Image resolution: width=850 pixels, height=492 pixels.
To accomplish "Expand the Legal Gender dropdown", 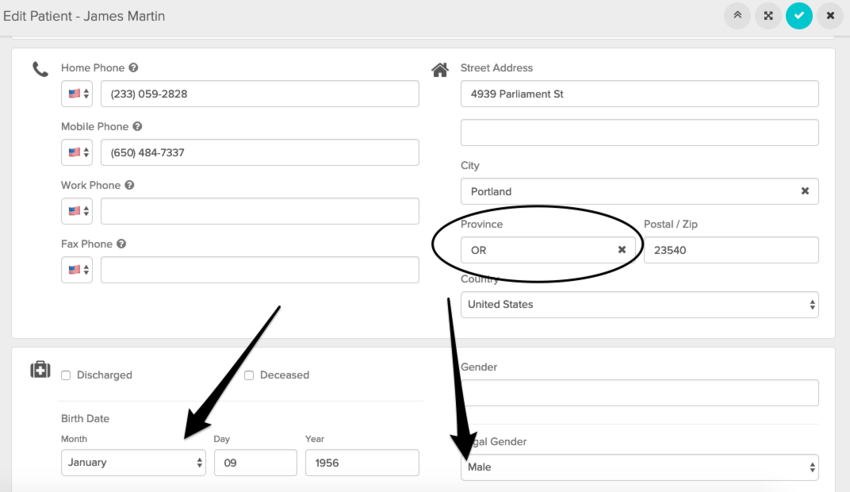I will [639, 467].
